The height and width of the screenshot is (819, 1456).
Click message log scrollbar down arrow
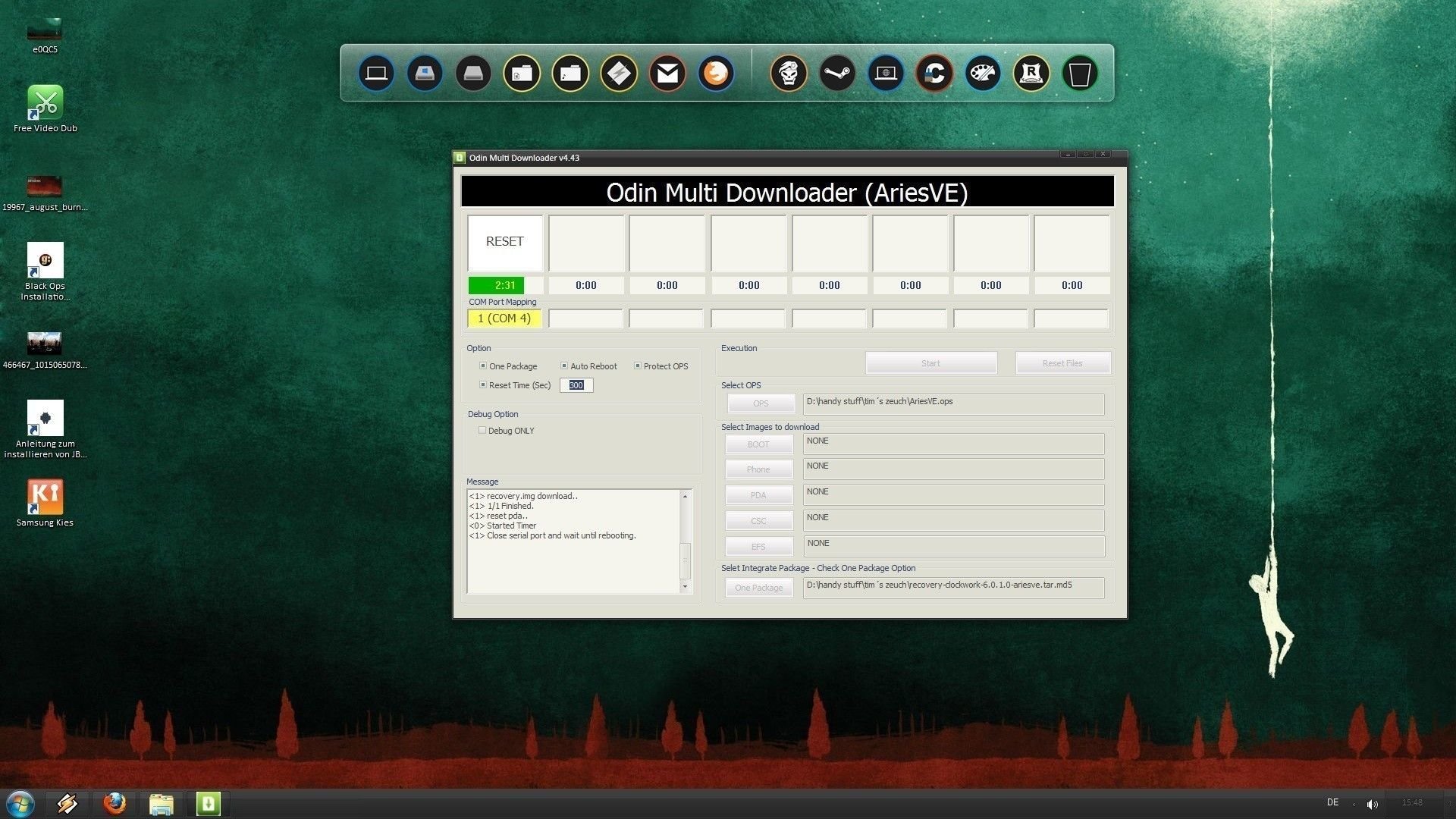(685, 586)
